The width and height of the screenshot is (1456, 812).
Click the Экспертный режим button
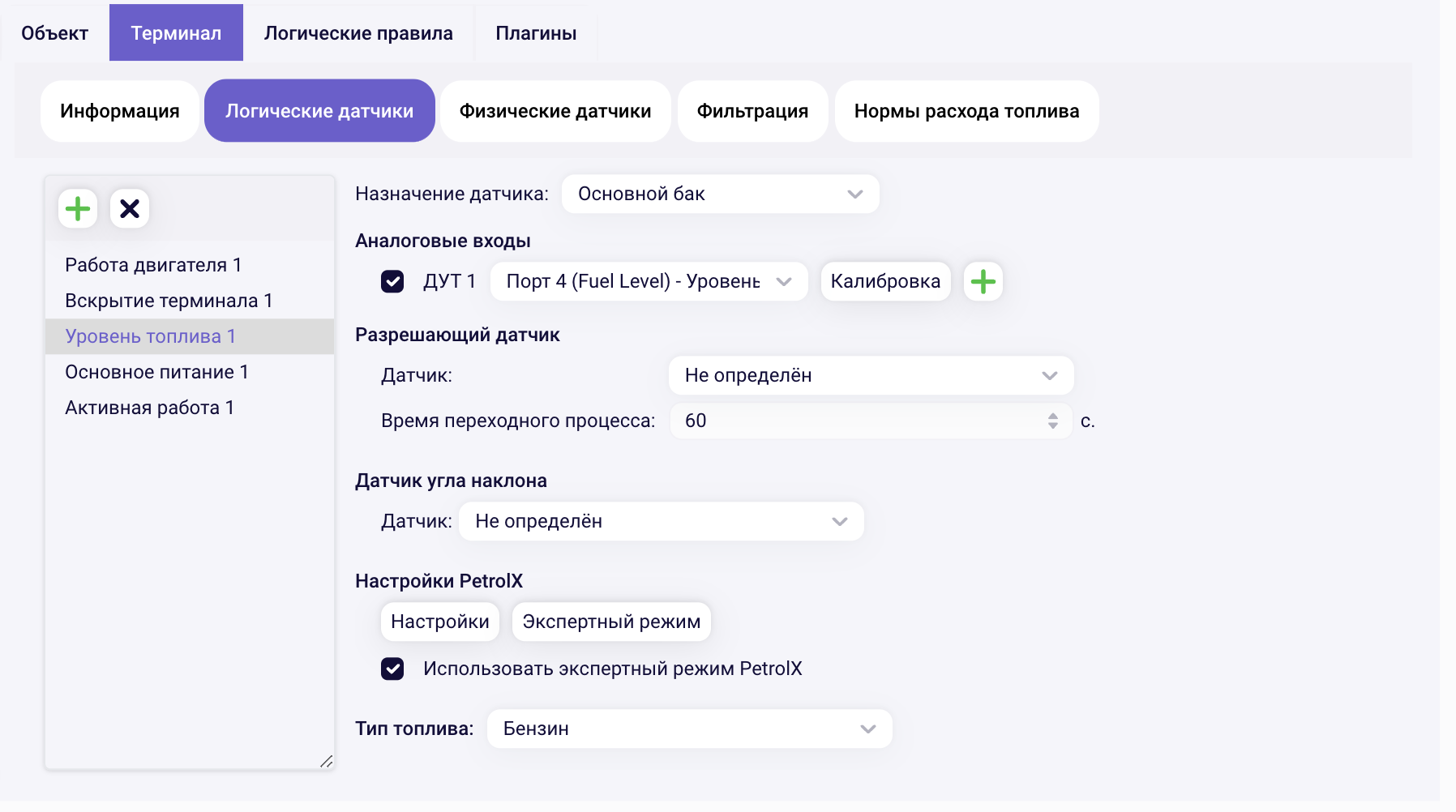click(611, 622)
